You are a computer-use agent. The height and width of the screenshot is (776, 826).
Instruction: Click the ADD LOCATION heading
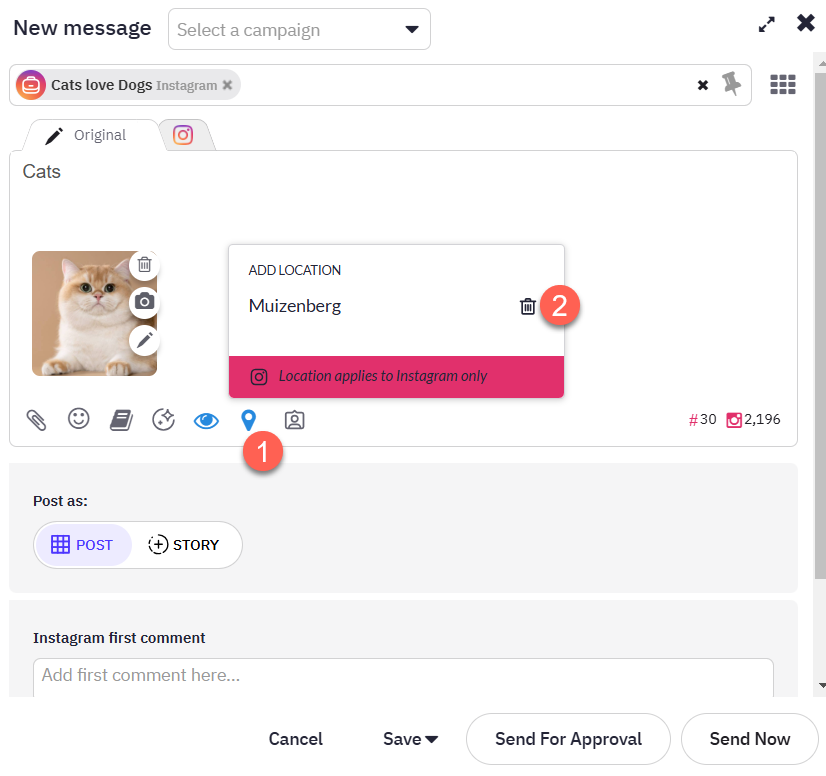[294, 270]
